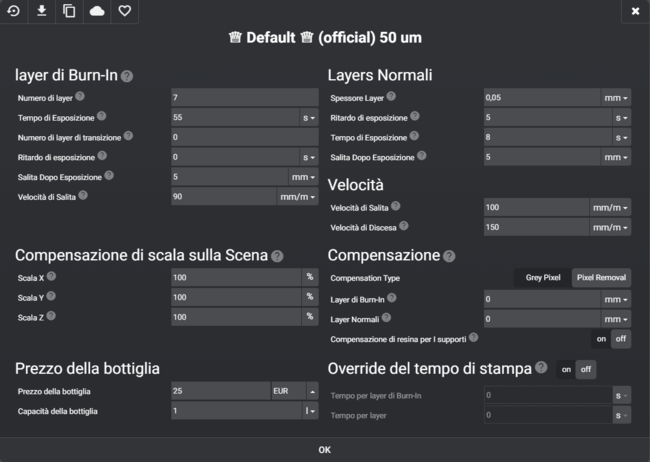This screenshot has width=650, height=462.
Task: Open burn-in Tempo di Esposizione unit dropdown
Action: (x=310, y=117)
